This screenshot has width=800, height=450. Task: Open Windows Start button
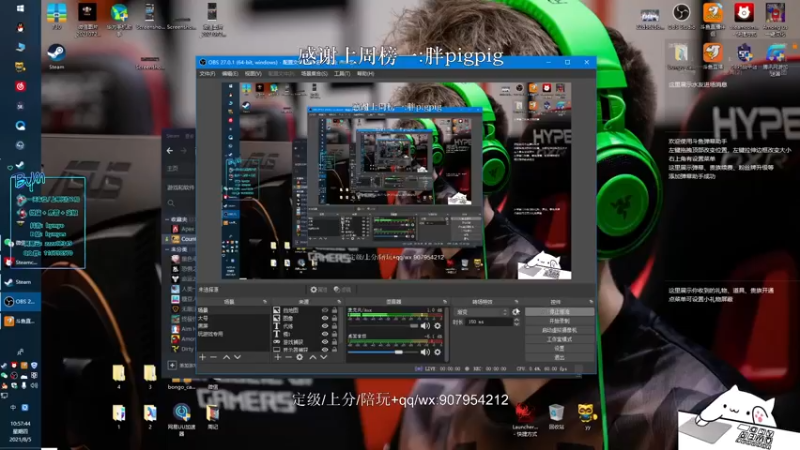click(x=20, y=8)
